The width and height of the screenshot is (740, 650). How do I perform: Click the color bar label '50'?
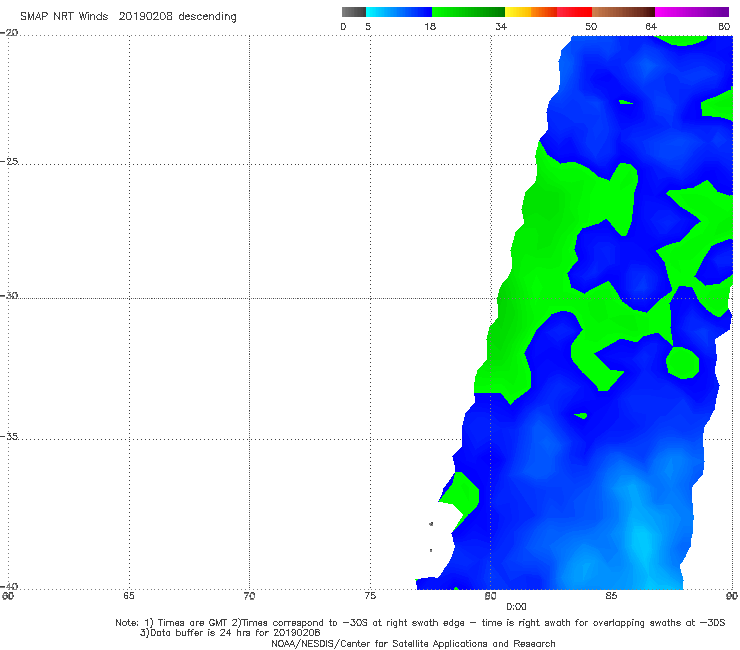pos(591,27)
